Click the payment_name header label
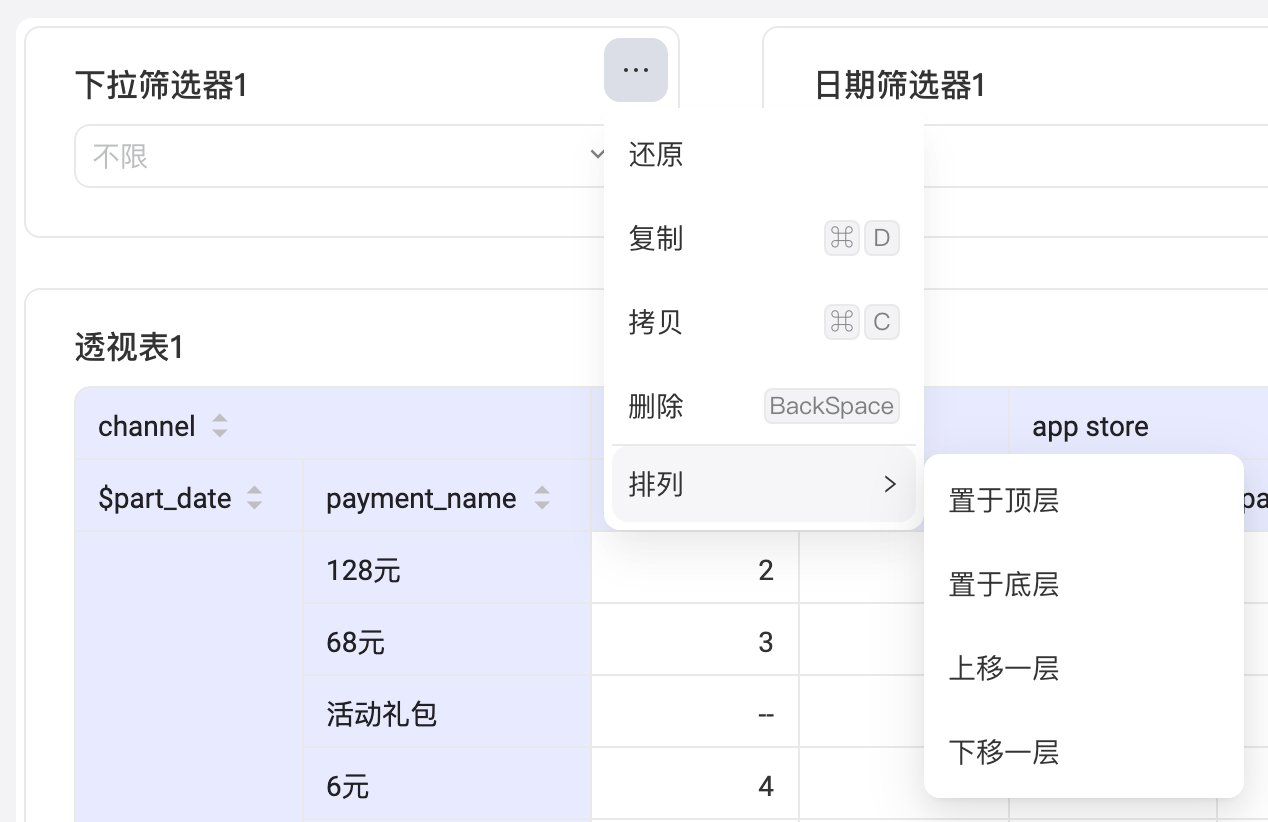Viewport: 1268px width, 822px height. pos(421,499)
